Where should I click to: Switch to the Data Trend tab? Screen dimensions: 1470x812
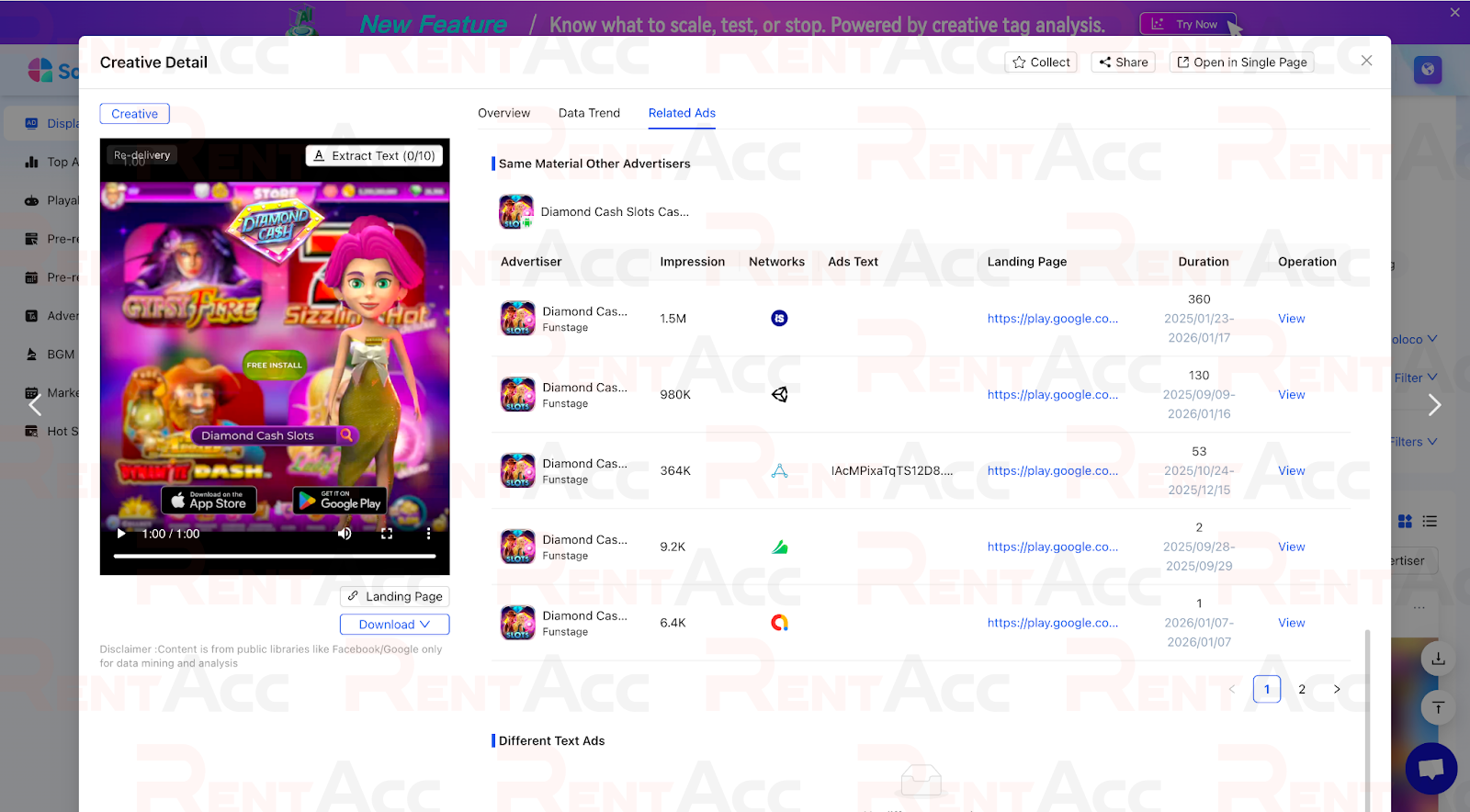[589, 113]
